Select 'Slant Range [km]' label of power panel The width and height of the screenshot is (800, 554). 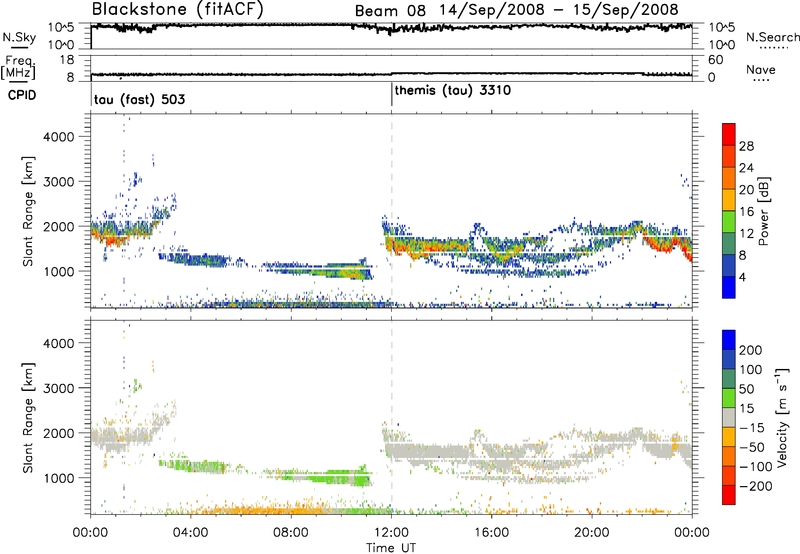coord(28,211)
